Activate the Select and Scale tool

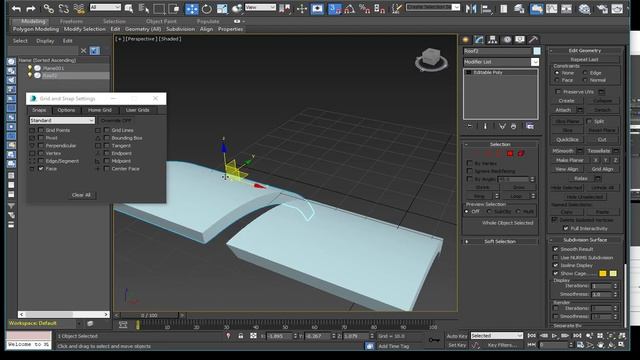(222, 9)
